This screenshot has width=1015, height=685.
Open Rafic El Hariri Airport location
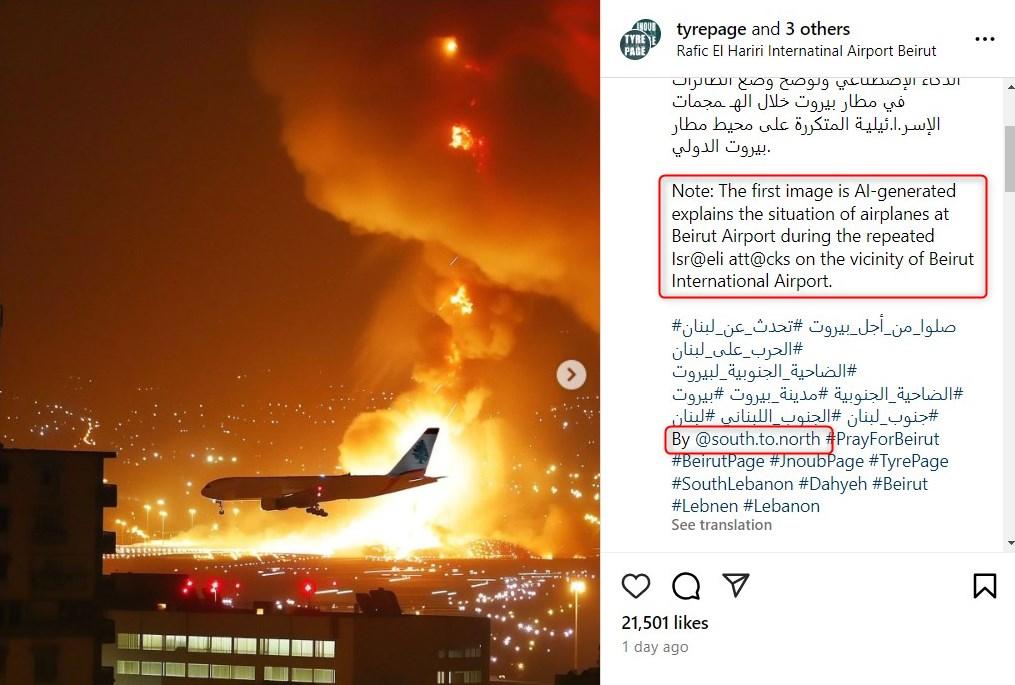tap(807, 51)
